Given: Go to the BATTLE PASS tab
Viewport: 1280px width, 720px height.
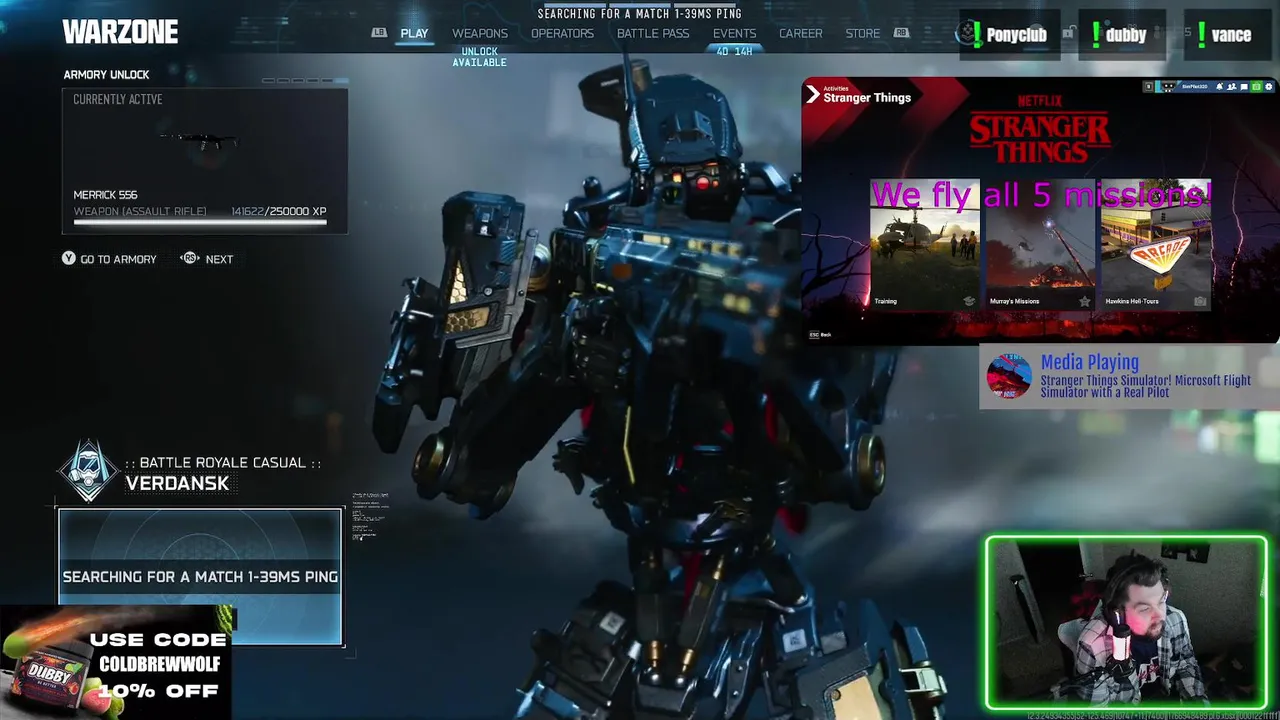Looking at the screenshot, I should pyautogui.click(x=653, y=33).
